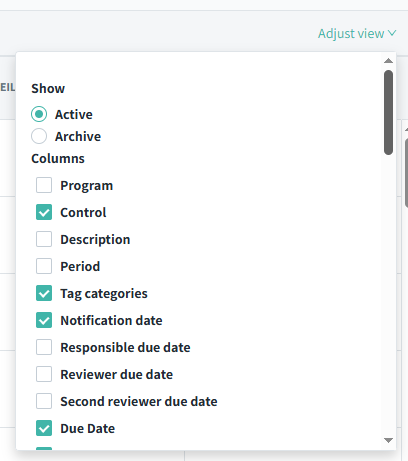The width and height of the screenshot is (408, 461).
Task: Click the Second reviewer due date label
Action: click(139, 401)
